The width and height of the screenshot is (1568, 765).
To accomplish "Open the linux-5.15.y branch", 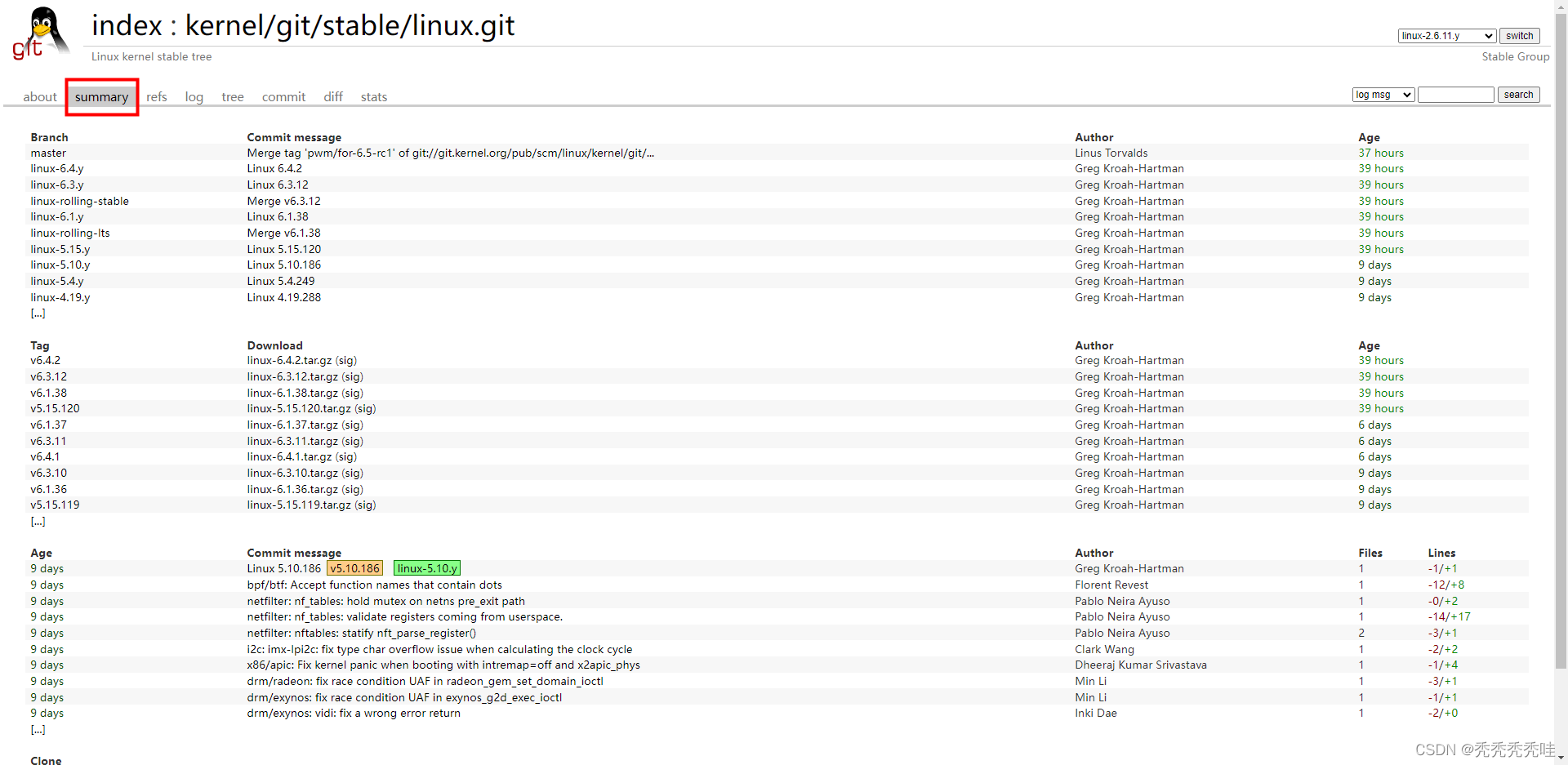I will tap(60, 250).
